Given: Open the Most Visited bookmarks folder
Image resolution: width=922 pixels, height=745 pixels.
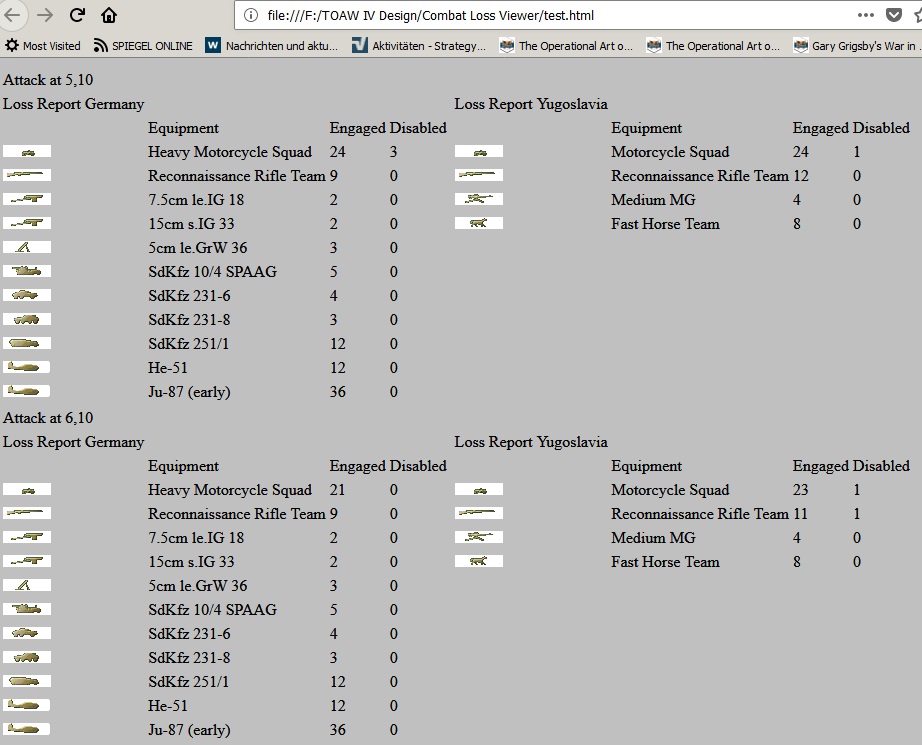Looking at the screenshot, I should pyautogui.click(x=42, y=46).
